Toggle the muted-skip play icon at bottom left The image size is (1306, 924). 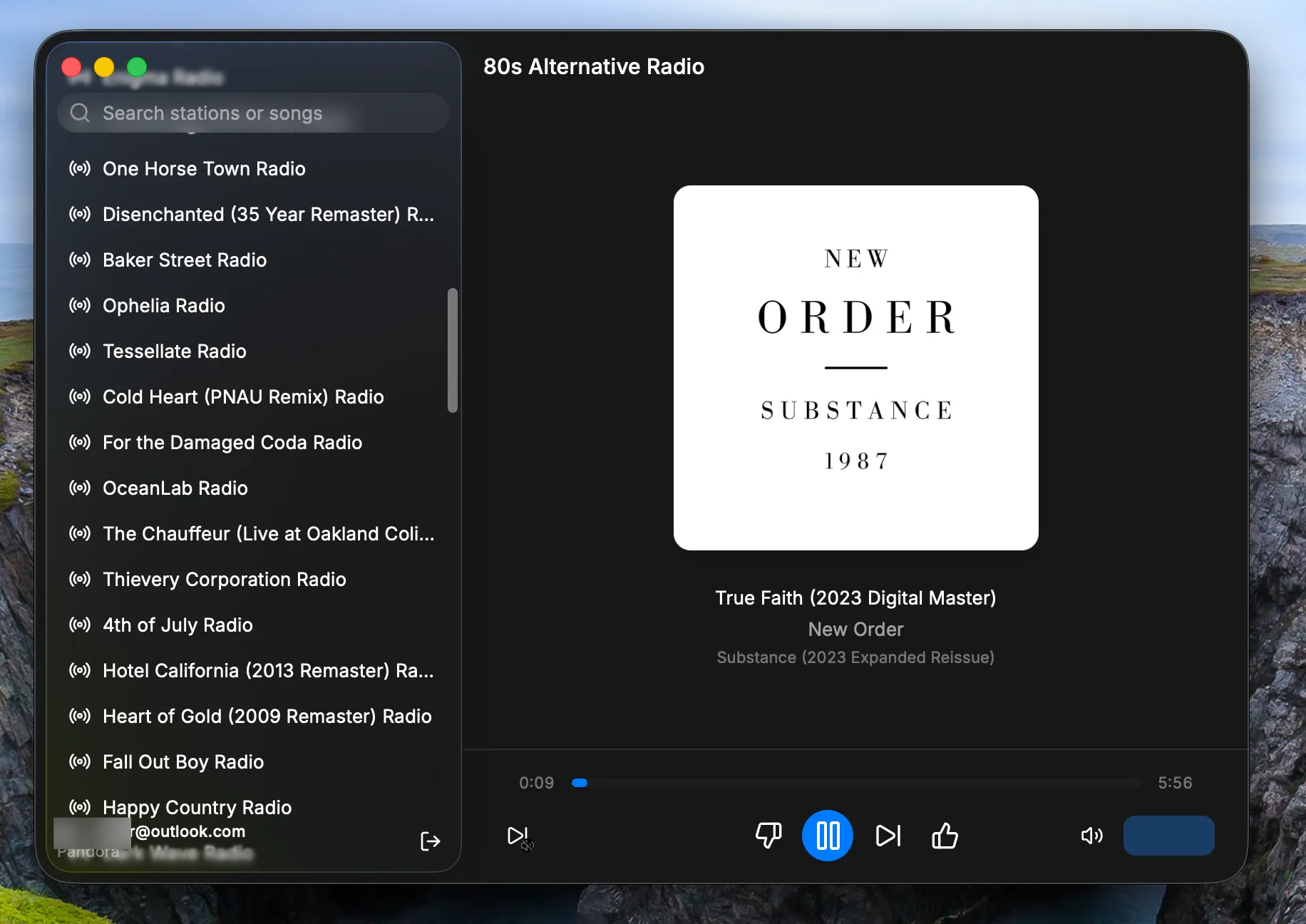pos(520,837)
